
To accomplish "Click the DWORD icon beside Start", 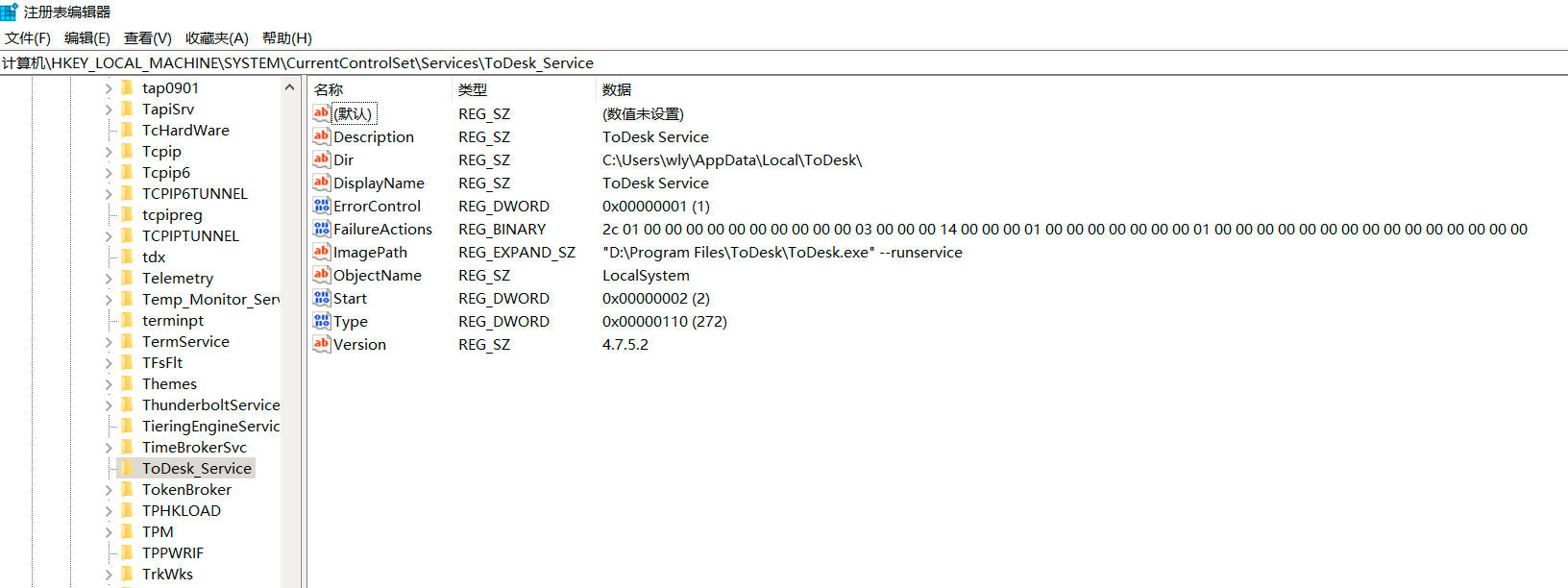I will (x=321, y=298).
